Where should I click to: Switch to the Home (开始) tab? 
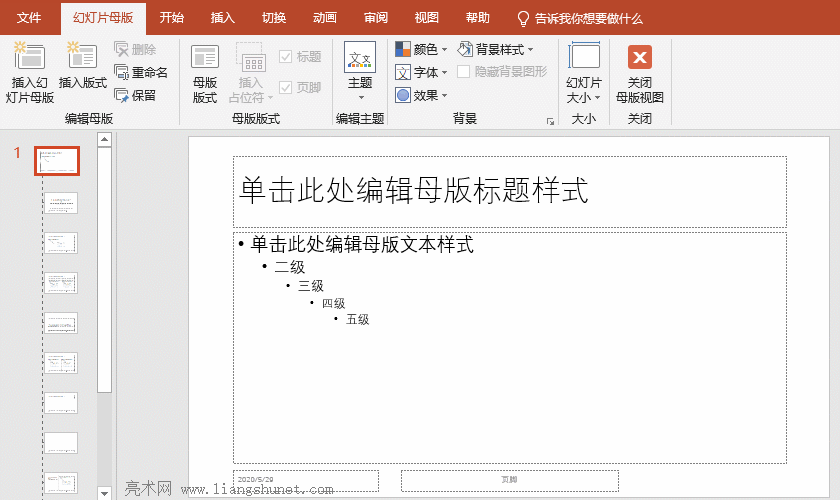pos(171,18)
